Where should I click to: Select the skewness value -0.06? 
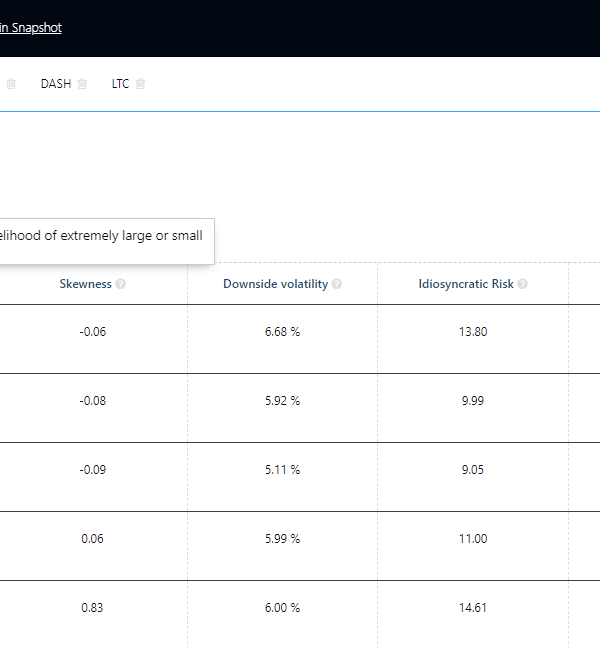(x=92, y=332)
